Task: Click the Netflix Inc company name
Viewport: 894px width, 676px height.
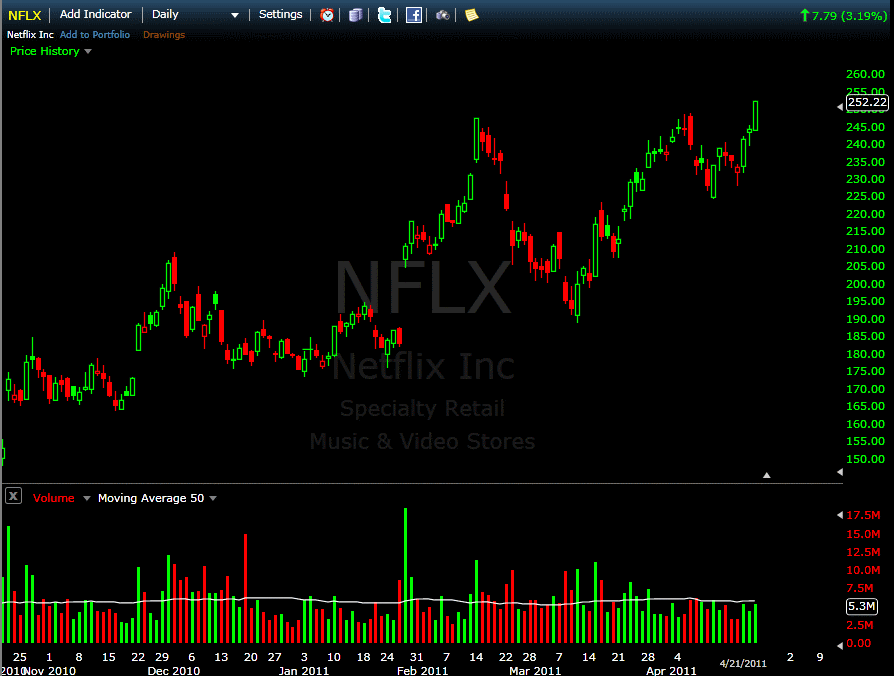Action: (30, 35)
